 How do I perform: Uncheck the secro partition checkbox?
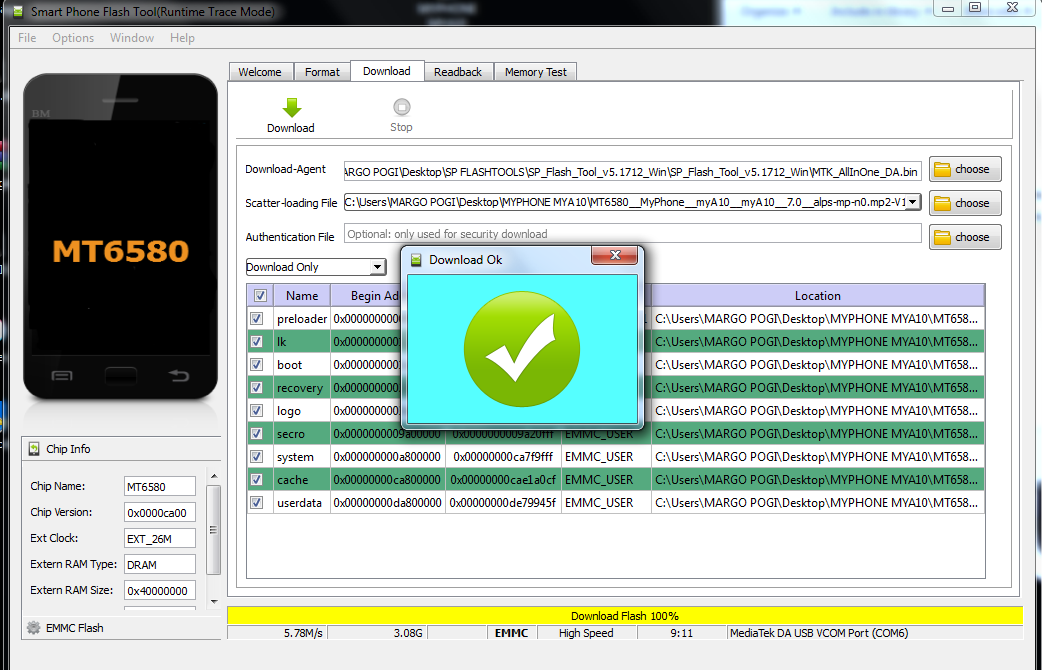click(x=257, y=433)
